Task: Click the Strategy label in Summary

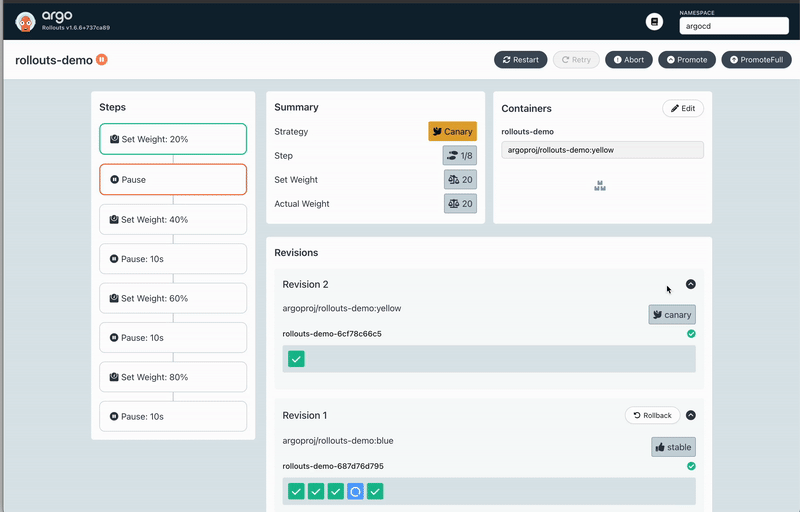Action: pyautogui.click(x=291, y=132)
